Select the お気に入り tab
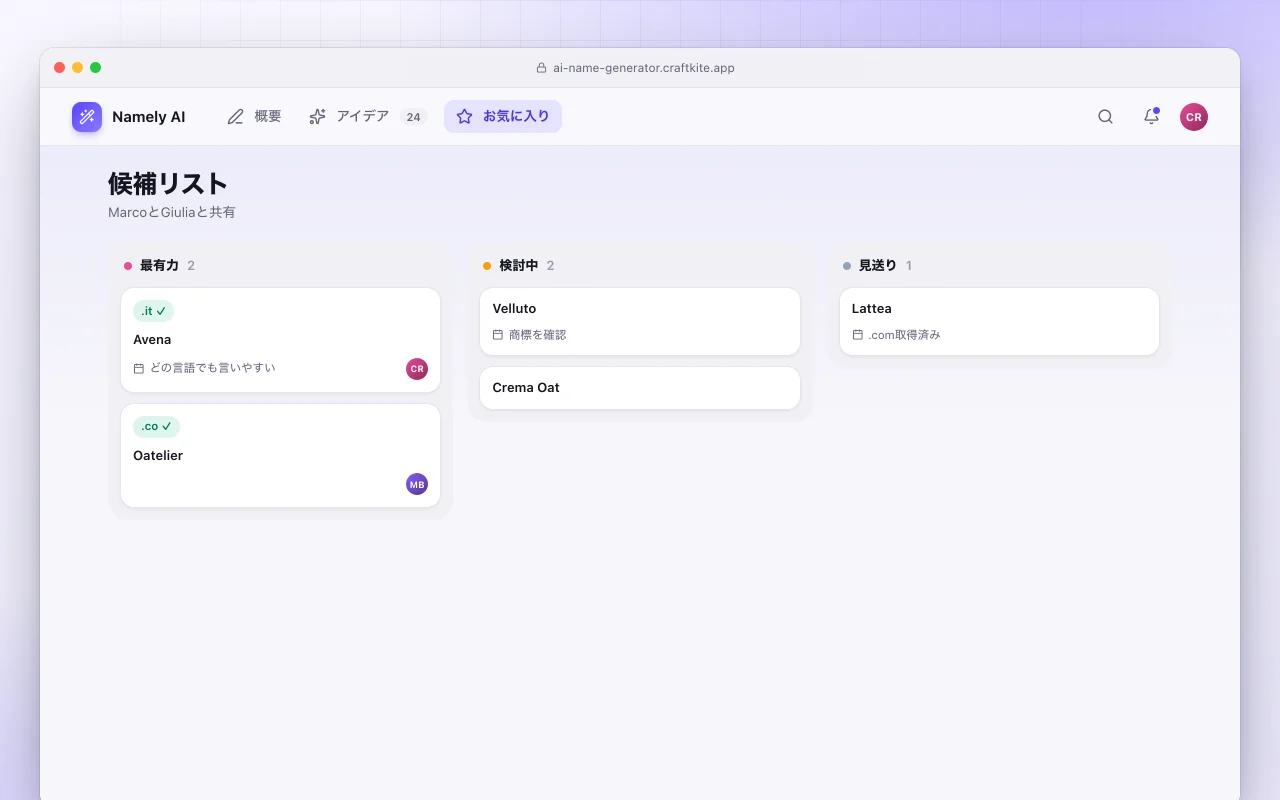 click(x=503, y=117)
